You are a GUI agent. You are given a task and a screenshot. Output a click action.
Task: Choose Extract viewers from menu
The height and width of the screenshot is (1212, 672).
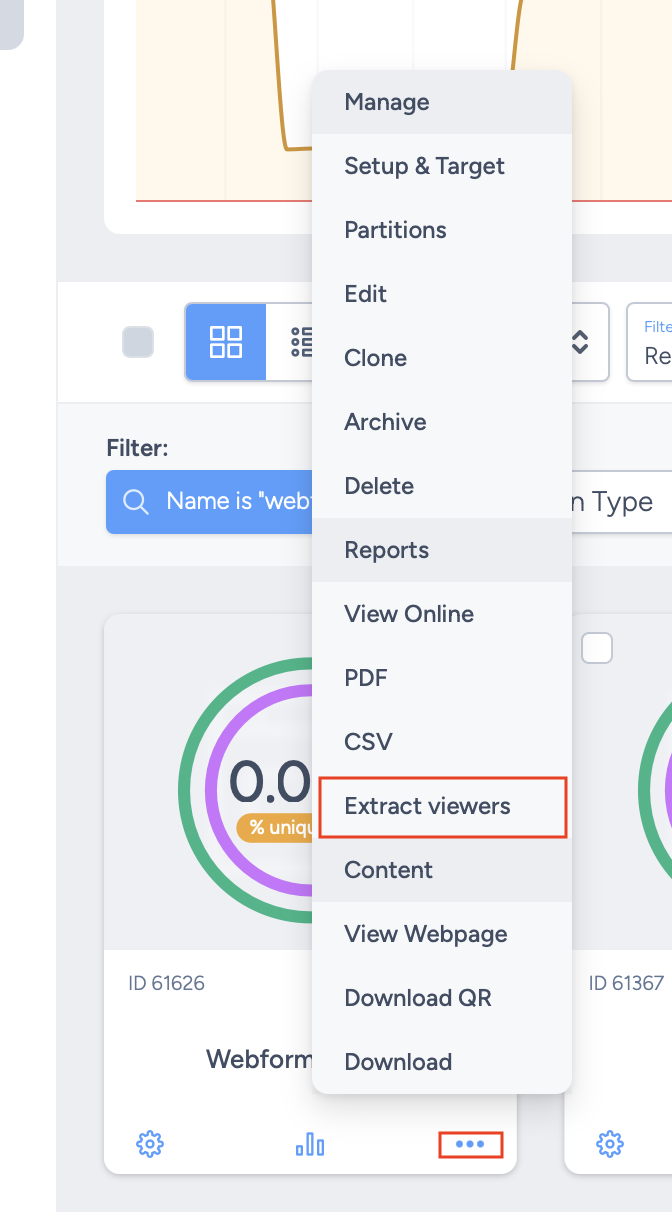pyautogui.click(x=427, y=806)
